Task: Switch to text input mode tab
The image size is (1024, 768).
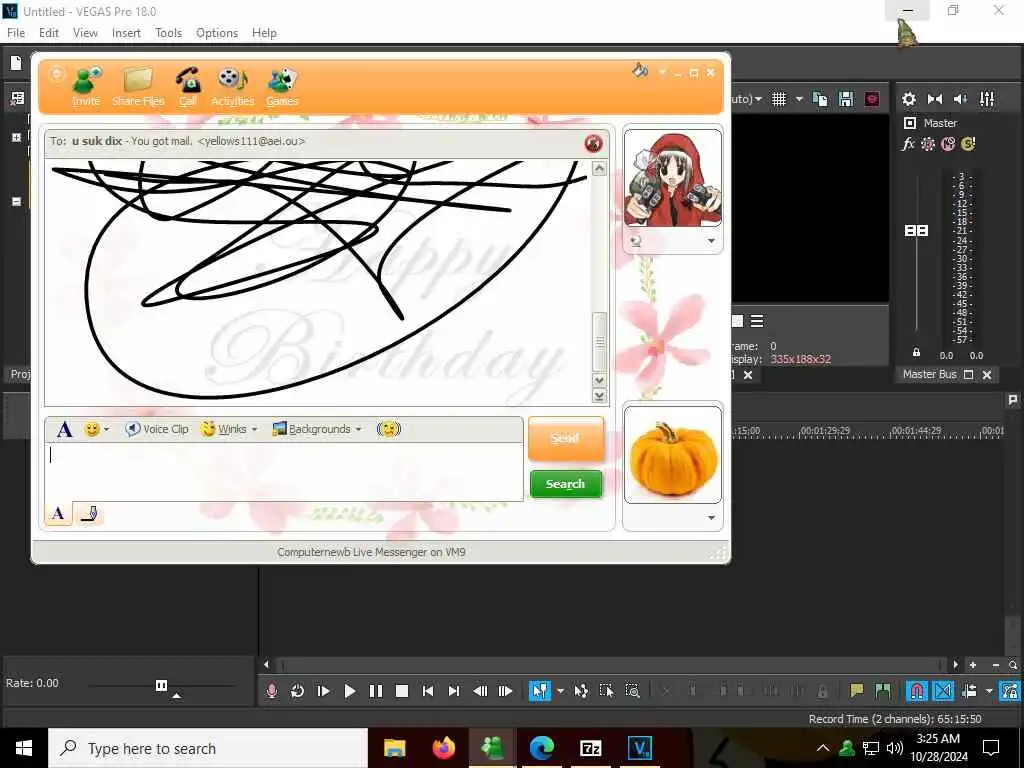Action: tap(58, 514)
